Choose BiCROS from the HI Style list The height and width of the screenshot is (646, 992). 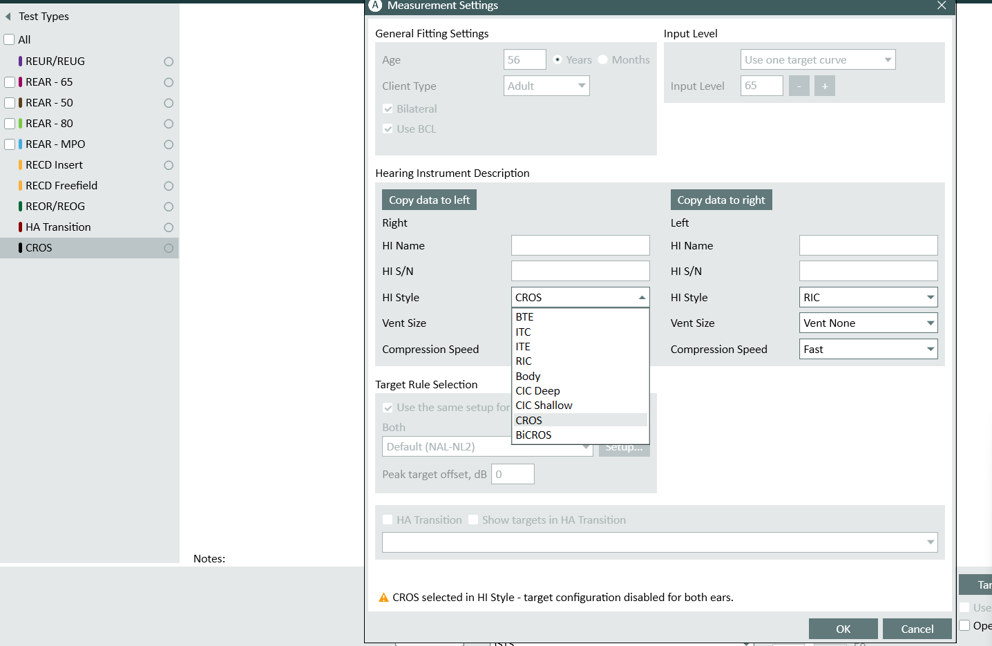[x=580, y=435]
